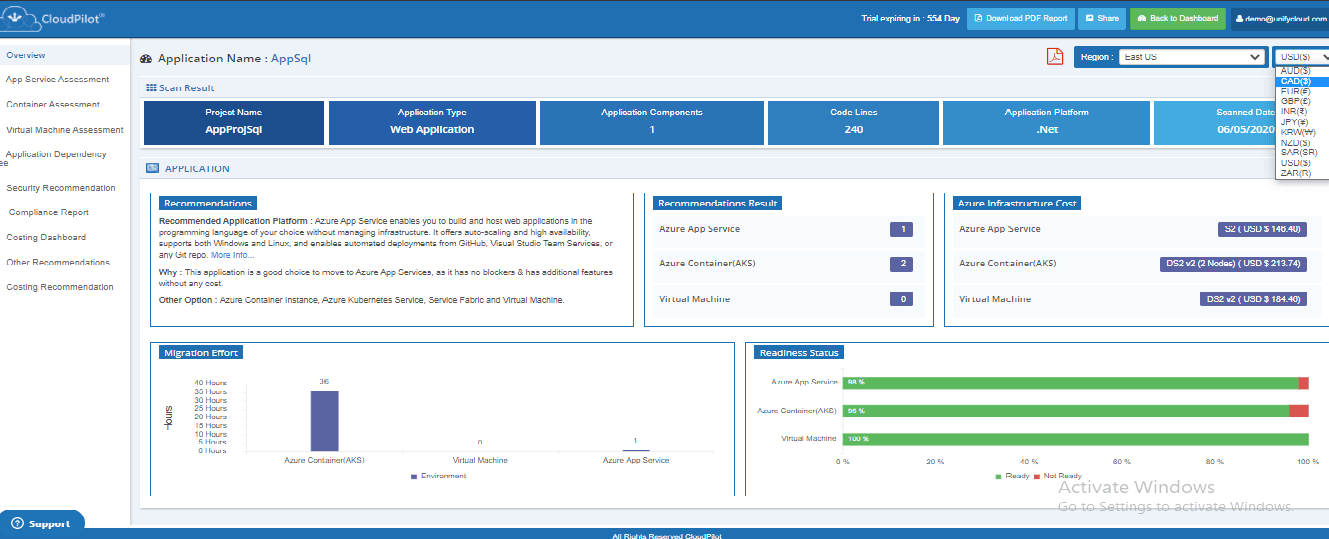Click the Ready legend entry
Screen dimensions: 1329x539
coord(1012,476)
